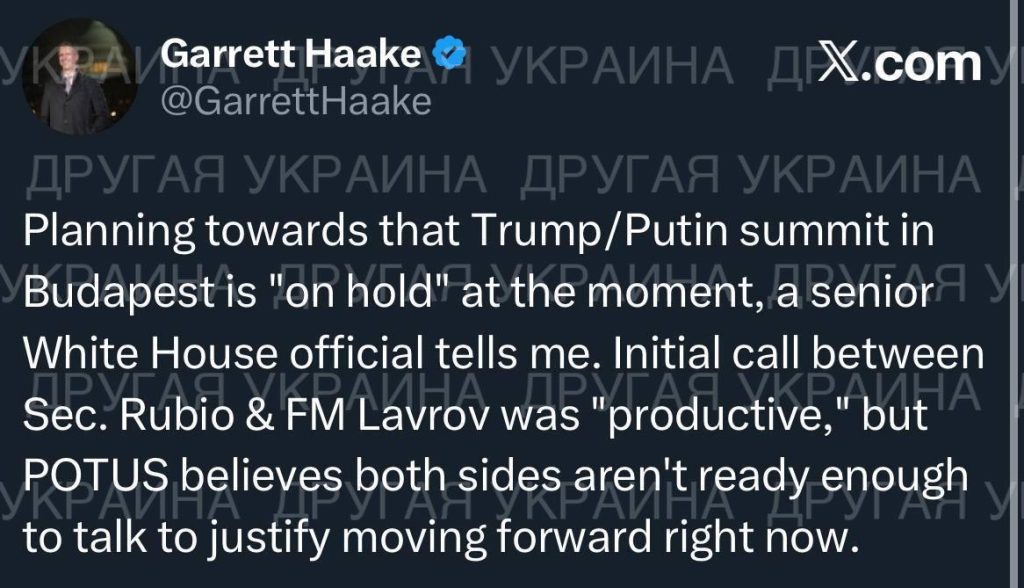This screenshot has height=588, width=1024.
Task: Open the @GarrettHaake handle link
Action: coord(295,101)
